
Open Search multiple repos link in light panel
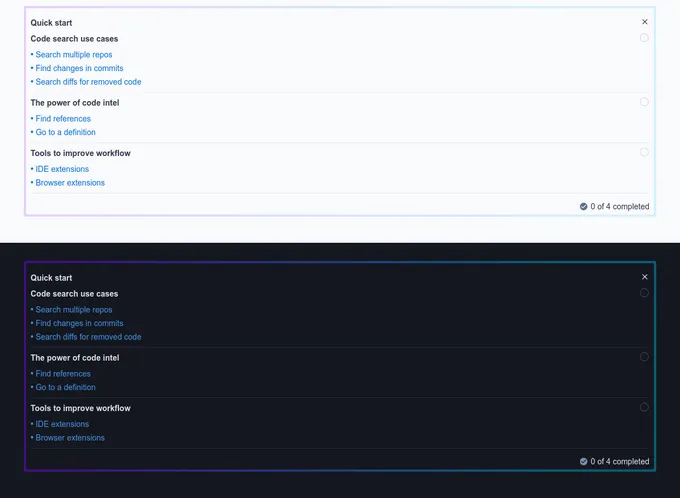[74, 55]
